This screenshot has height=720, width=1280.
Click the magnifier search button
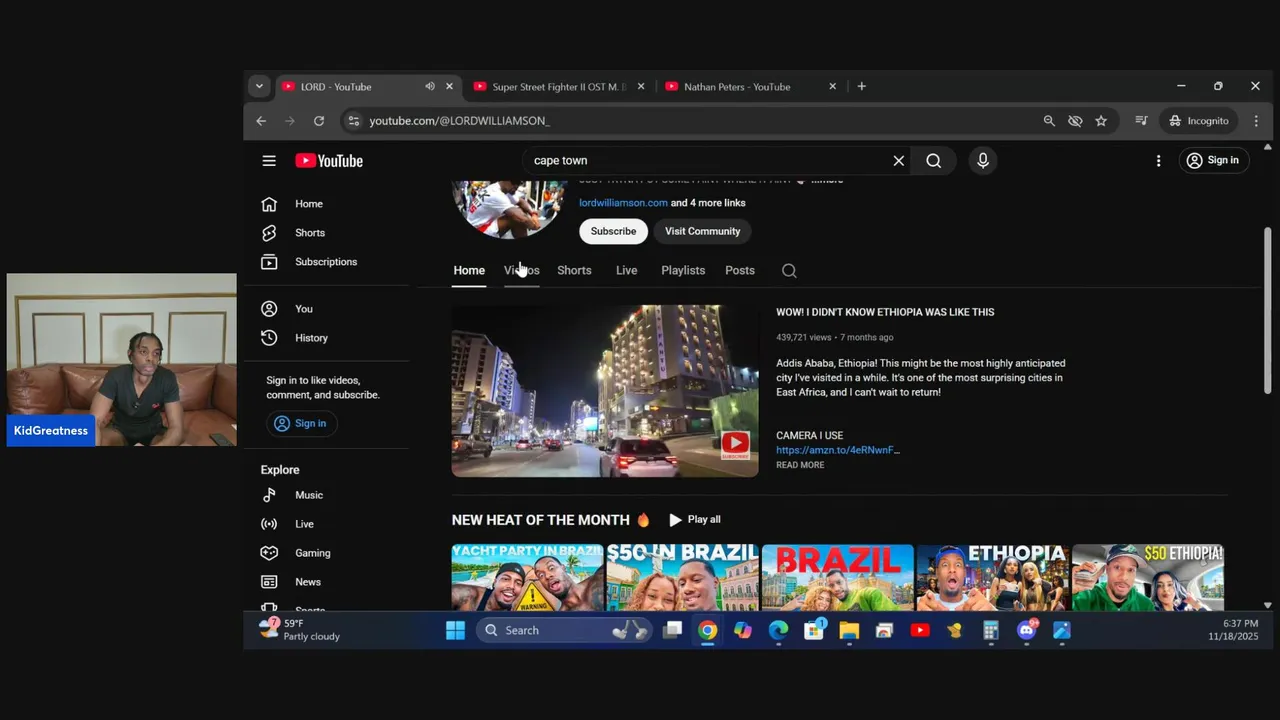[933, 161]
